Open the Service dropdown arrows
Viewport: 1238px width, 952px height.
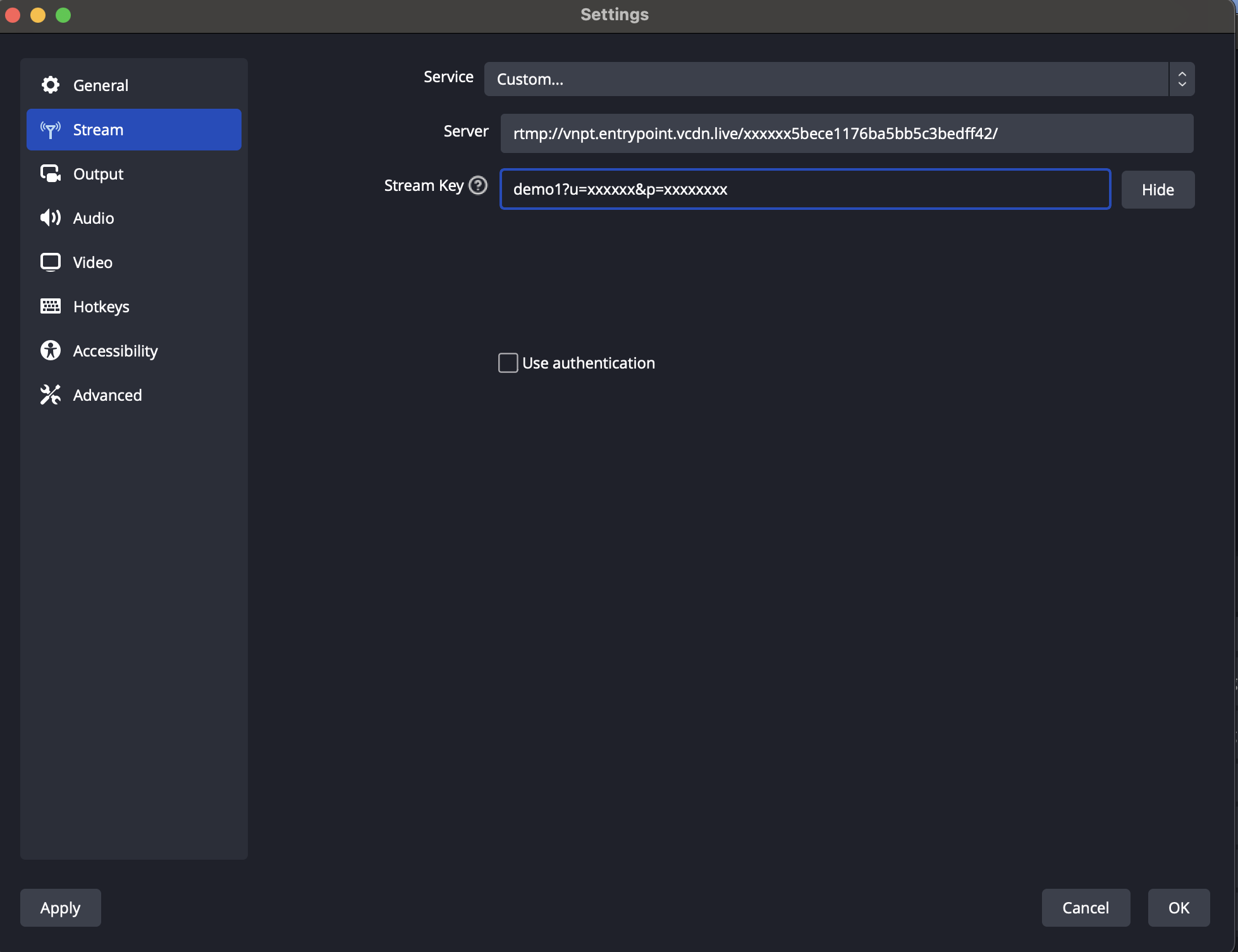pyautogui.click(x=1181, y=79)
